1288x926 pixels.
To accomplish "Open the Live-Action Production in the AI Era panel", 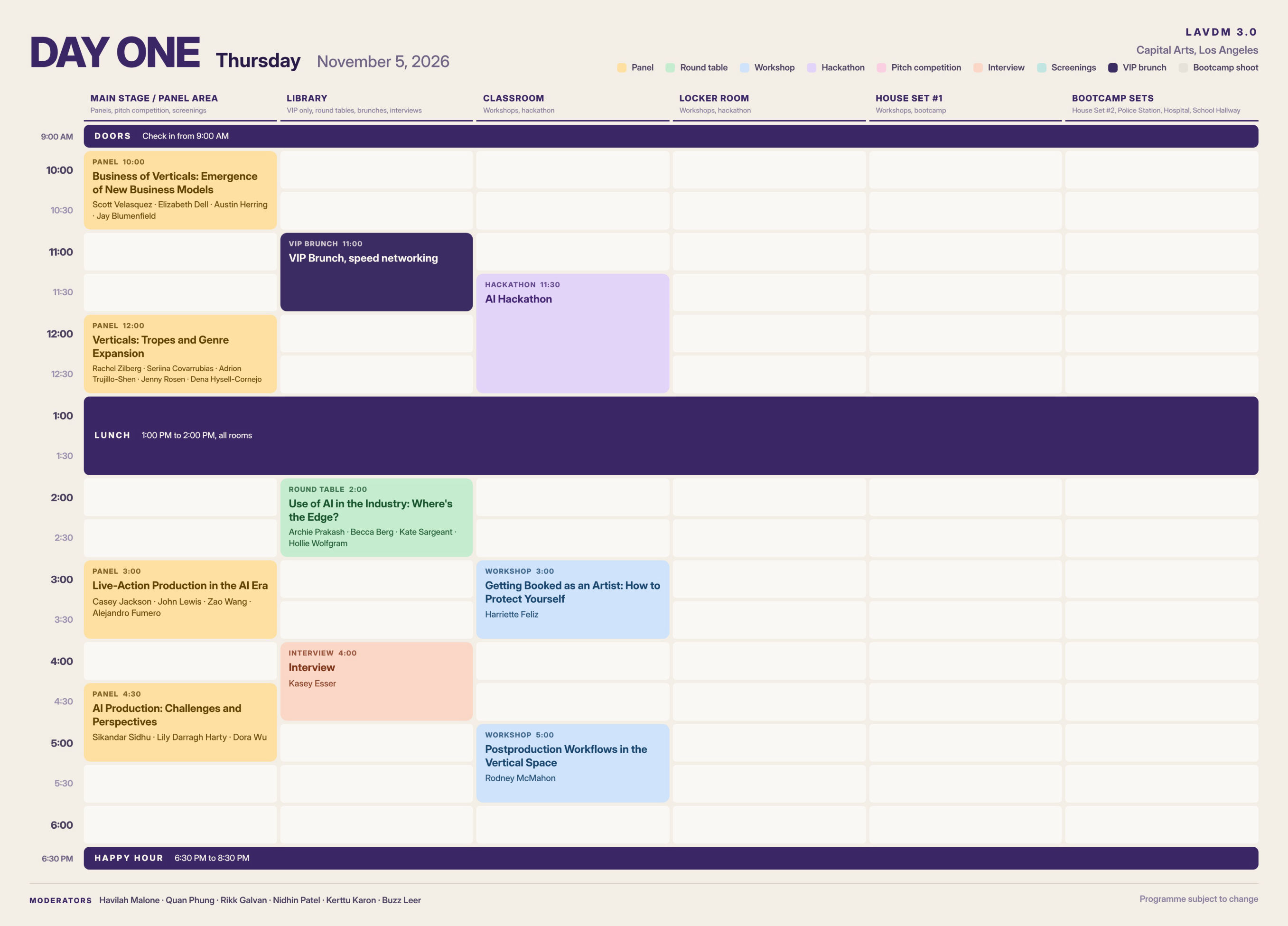I will 180,599.
